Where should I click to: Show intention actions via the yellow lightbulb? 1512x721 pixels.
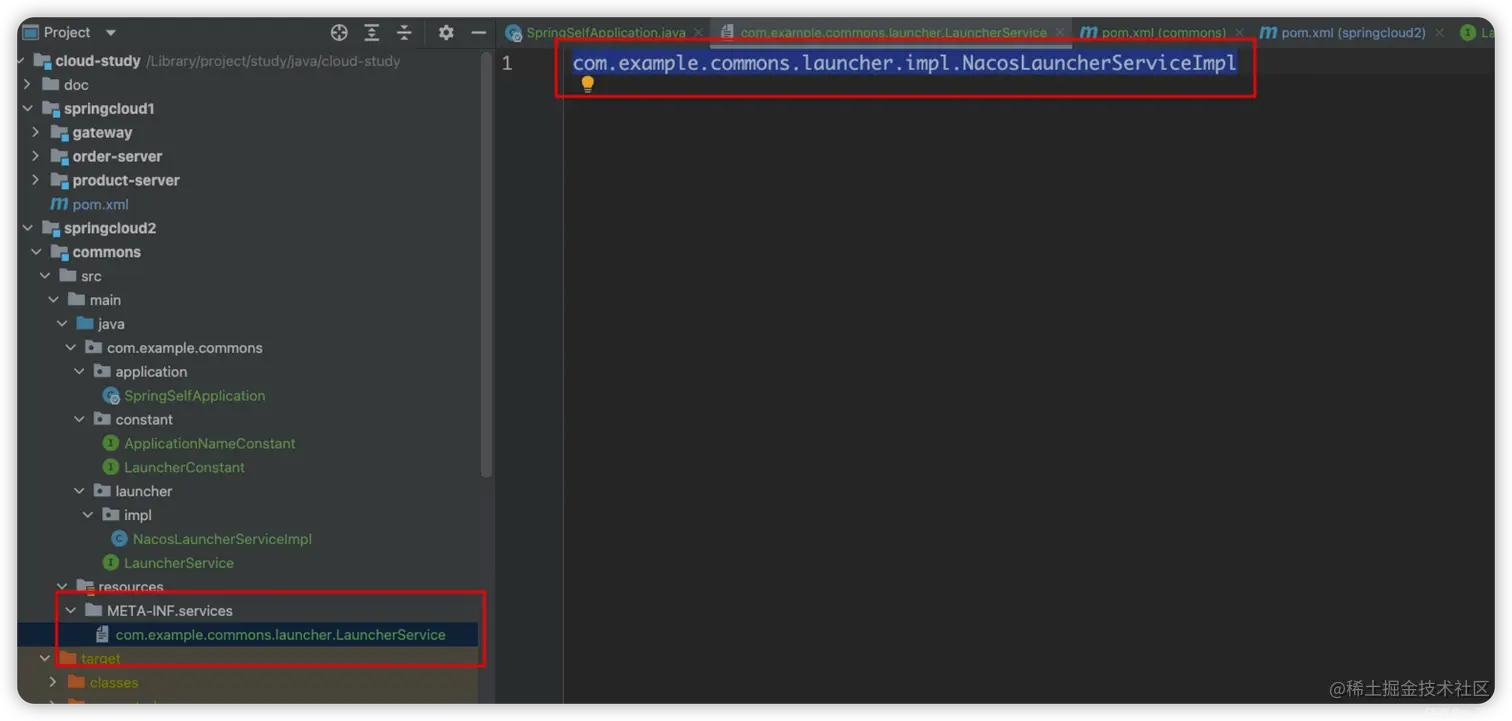tap(588, 85)
